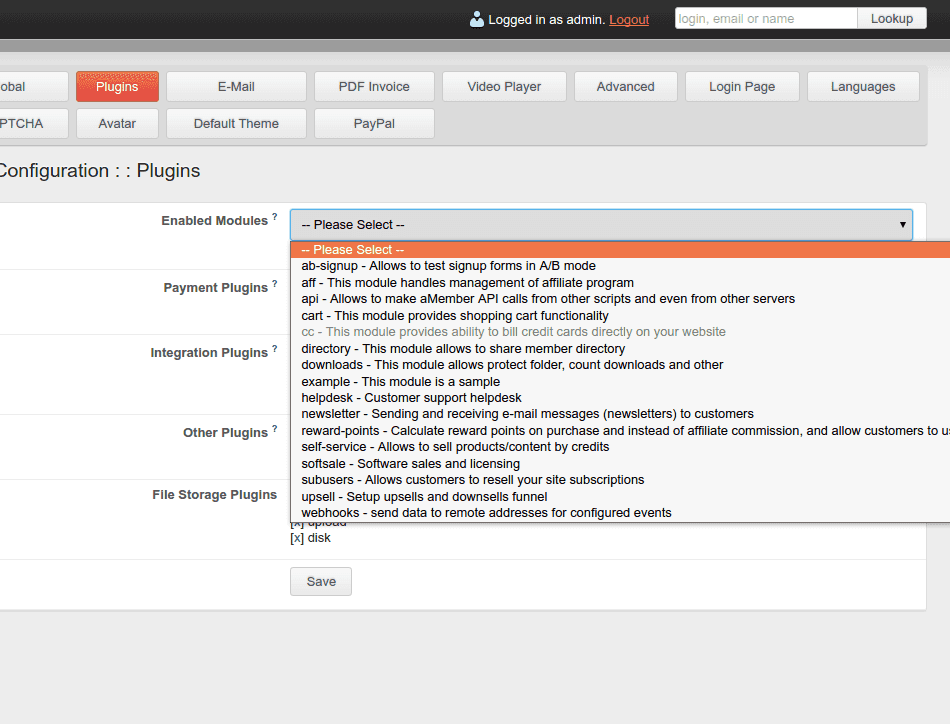Click the Lookup button
The image size is (950, 724).
(x=892, y=19)
